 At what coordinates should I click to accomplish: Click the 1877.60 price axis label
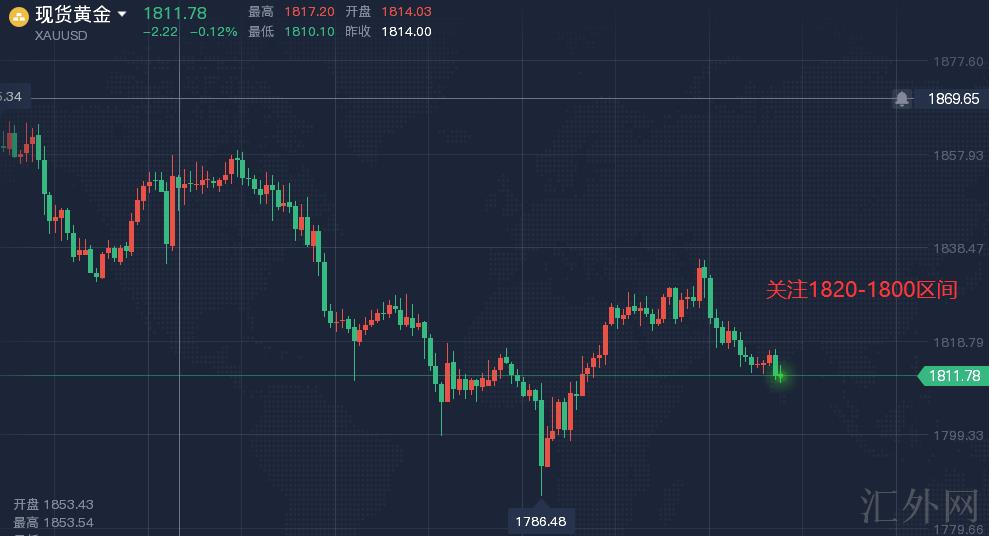[957, 62]
